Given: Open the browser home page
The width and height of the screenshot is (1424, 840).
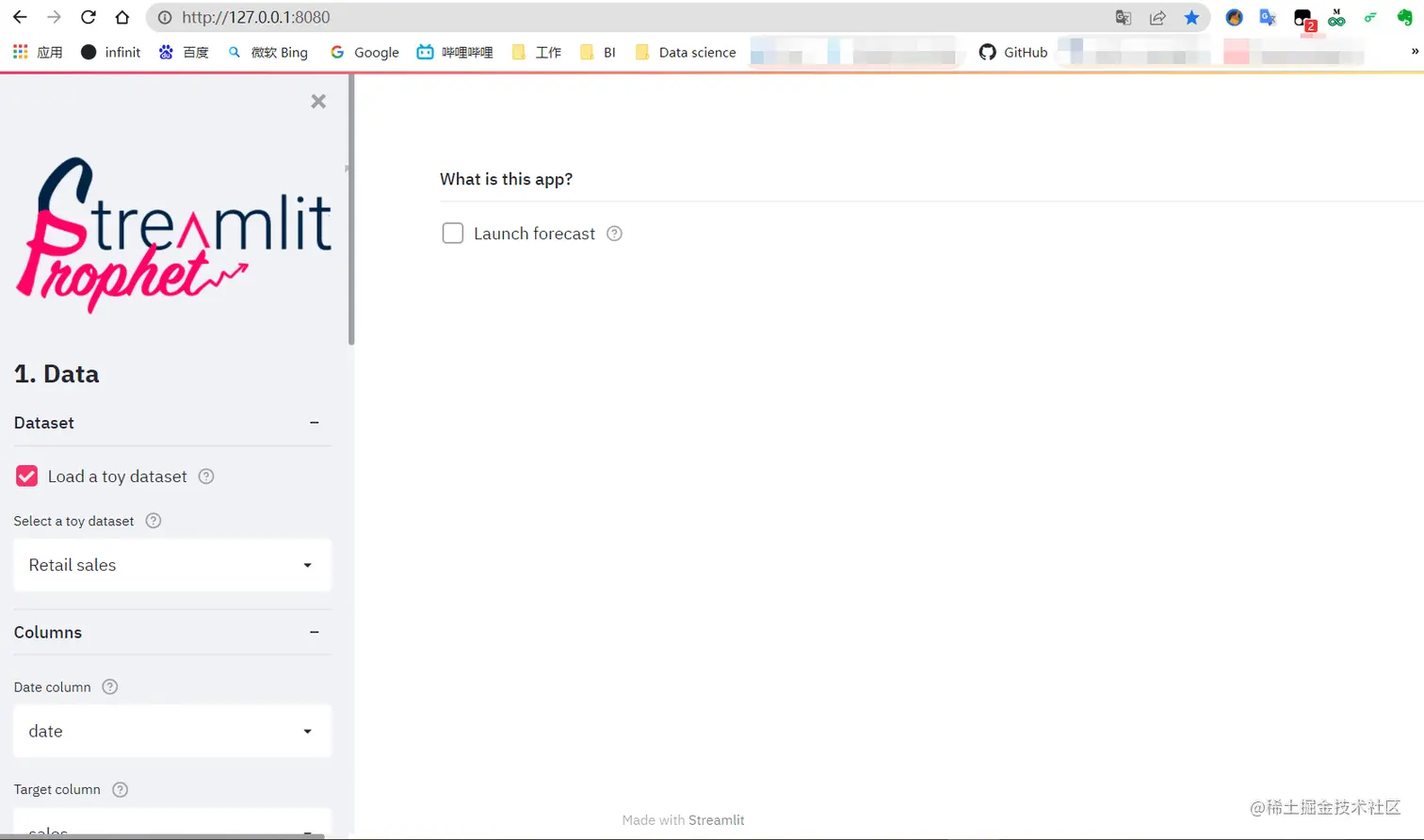Looking at the screenshot, I should coord(122,17).
